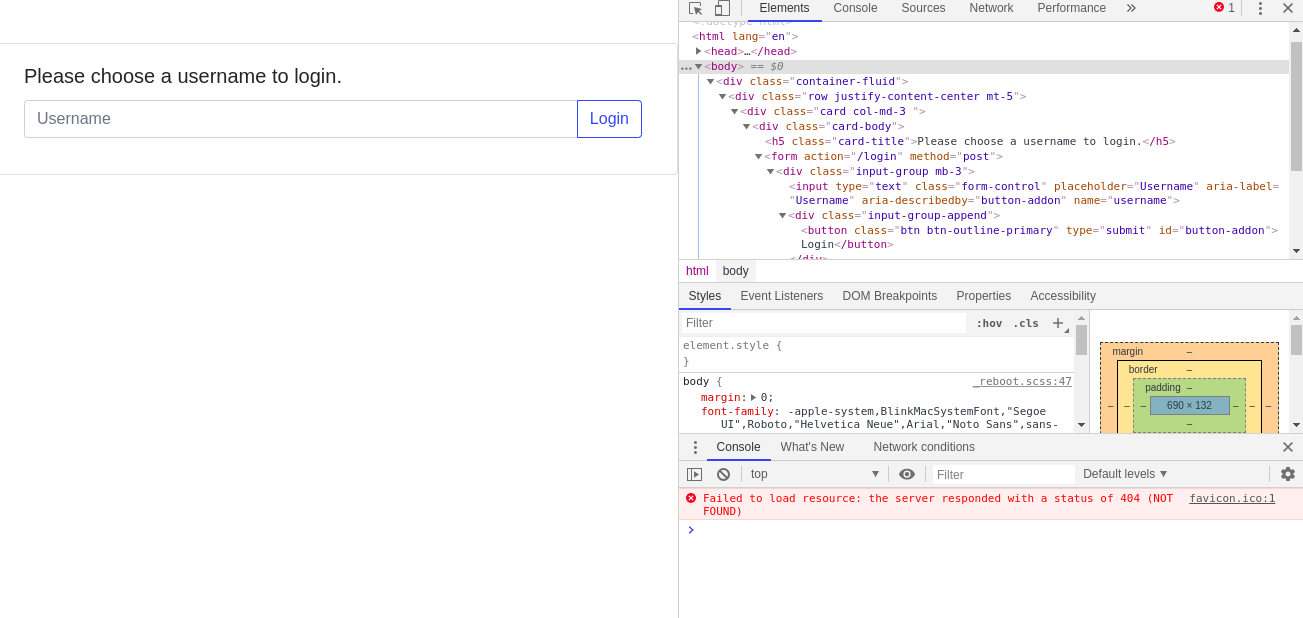1303x618 pixels.
Task: Expand the head element node
Action: coord(699,51)
